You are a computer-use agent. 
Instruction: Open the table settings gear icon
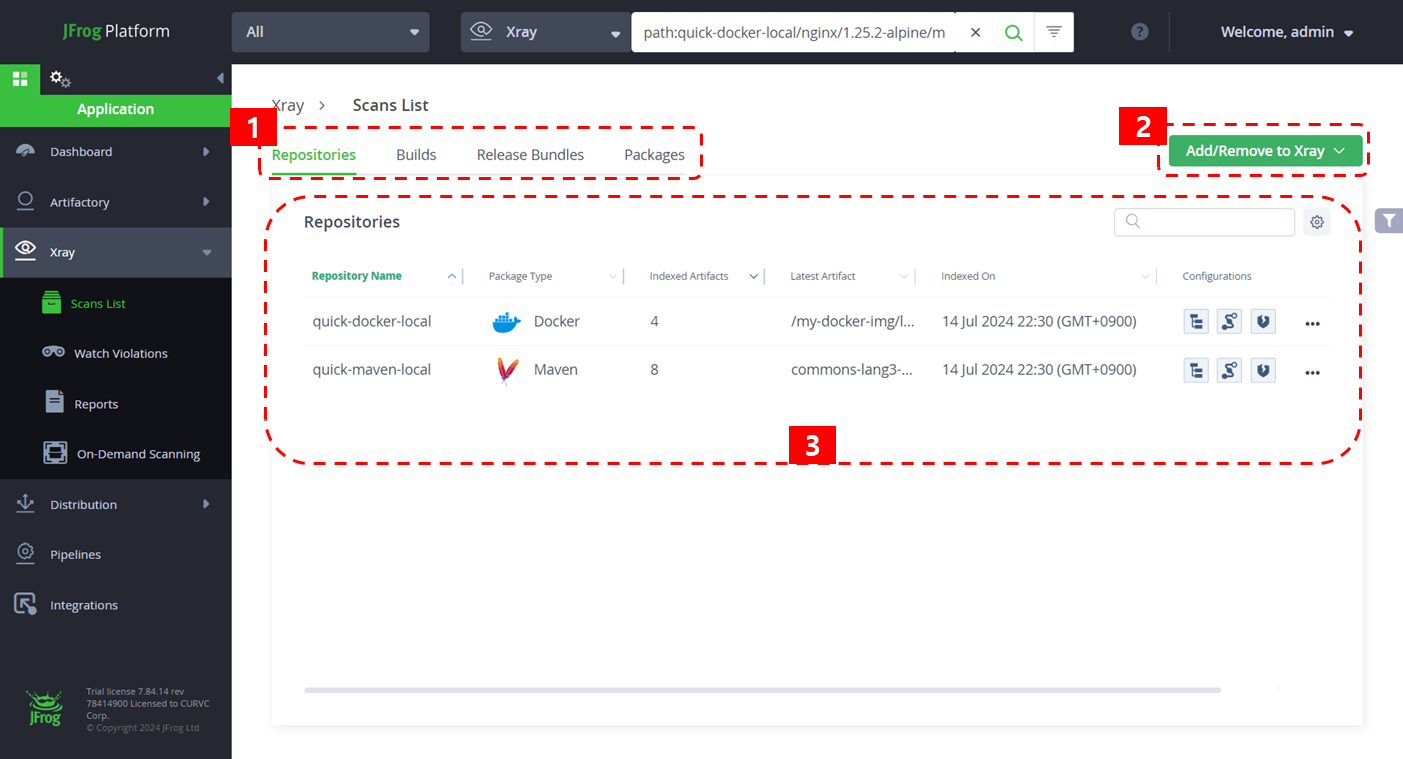1317,222
